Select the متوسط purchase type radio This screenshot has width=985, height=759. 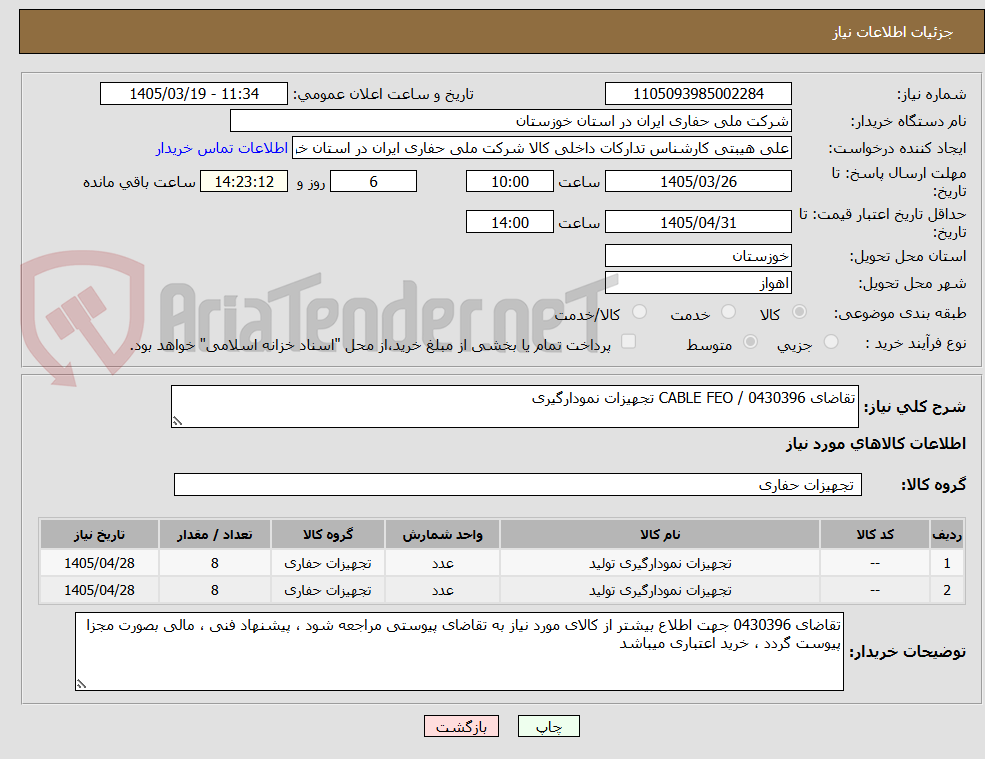(x=750, y=342)
